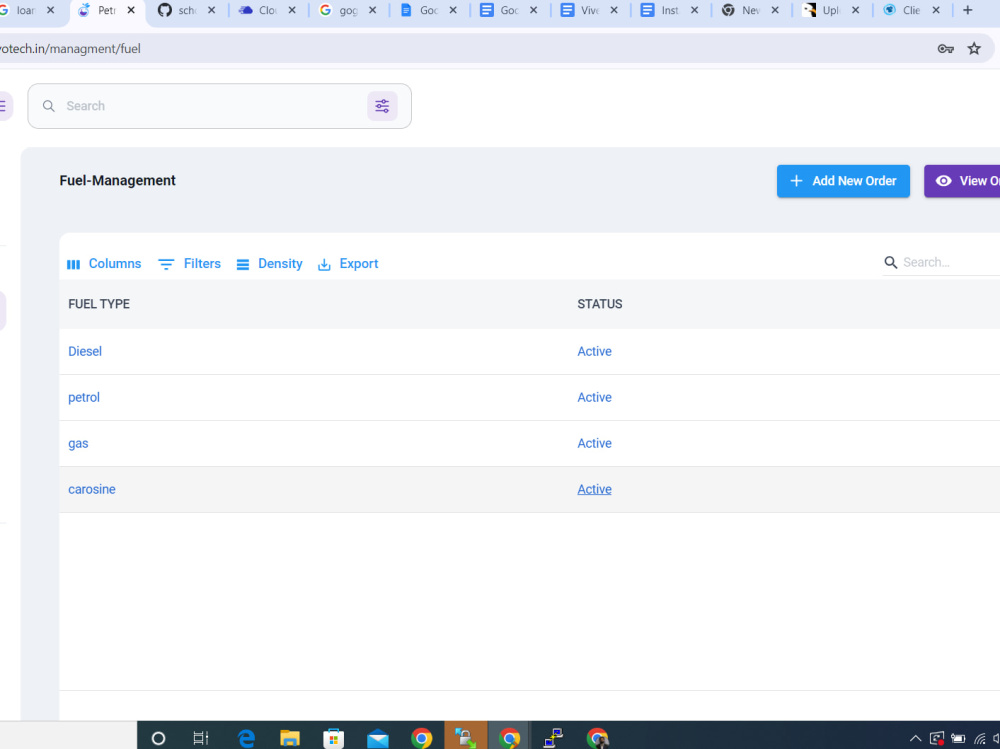Click the underlined Active status for carosine
Image resolution: width=1000 pixels, height=749 pixels.
tap(594, 489)
